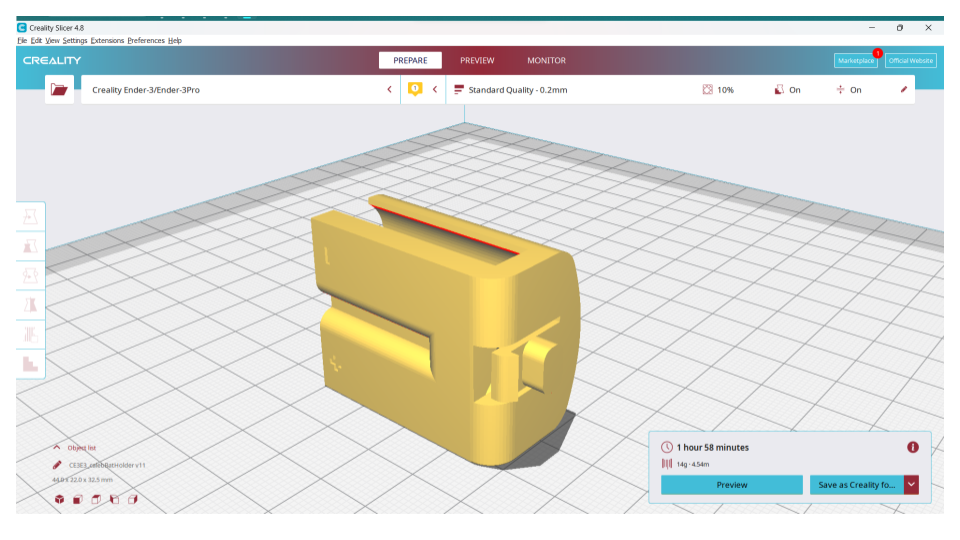Collapse printer selector with chevron arrow
This screenshot has width=960, height=540.
(389, 89)
